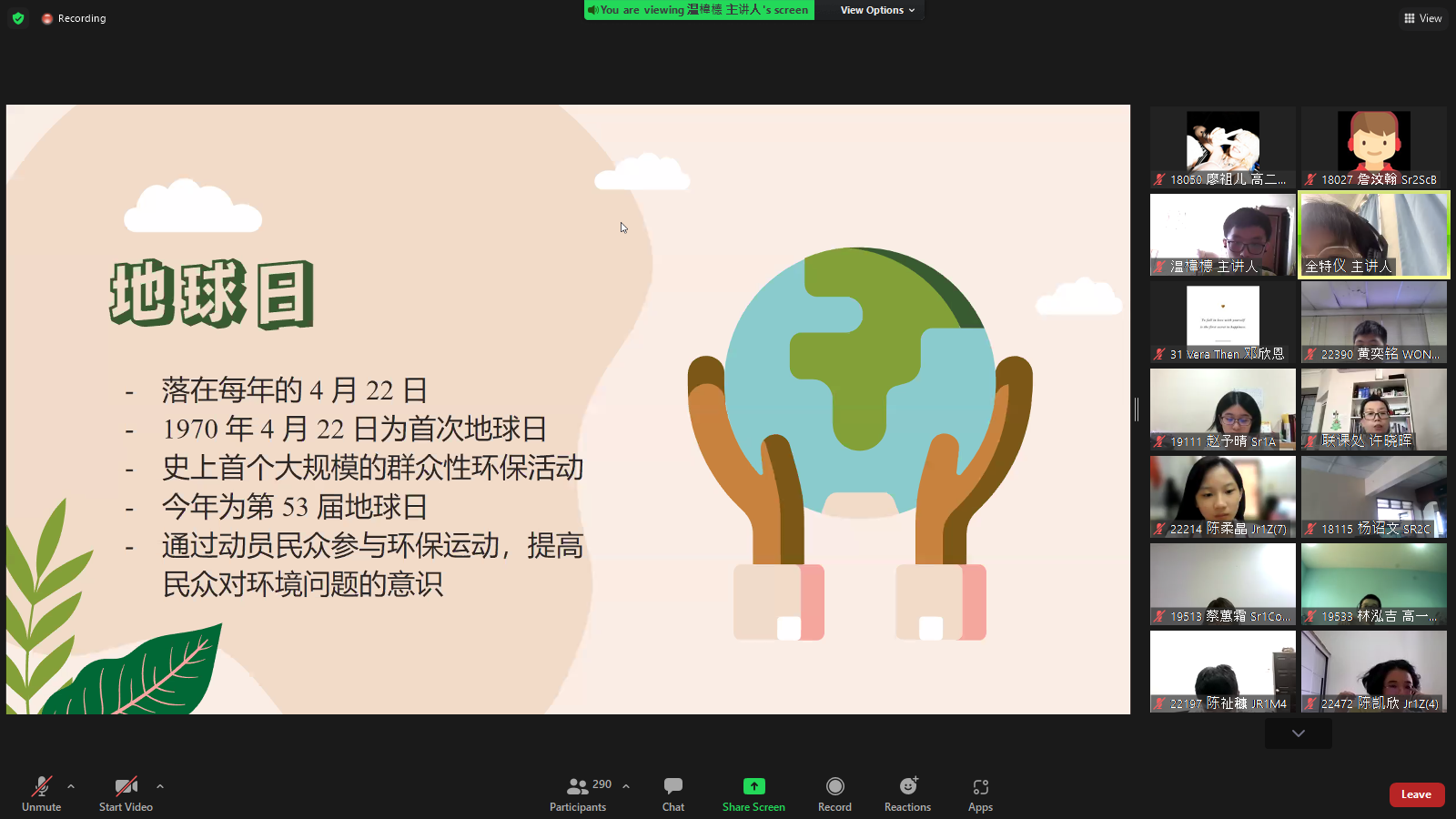The width and height of the screenshot is (1456, 819).
Task: Start Video camera button
Action: point(126,794)
